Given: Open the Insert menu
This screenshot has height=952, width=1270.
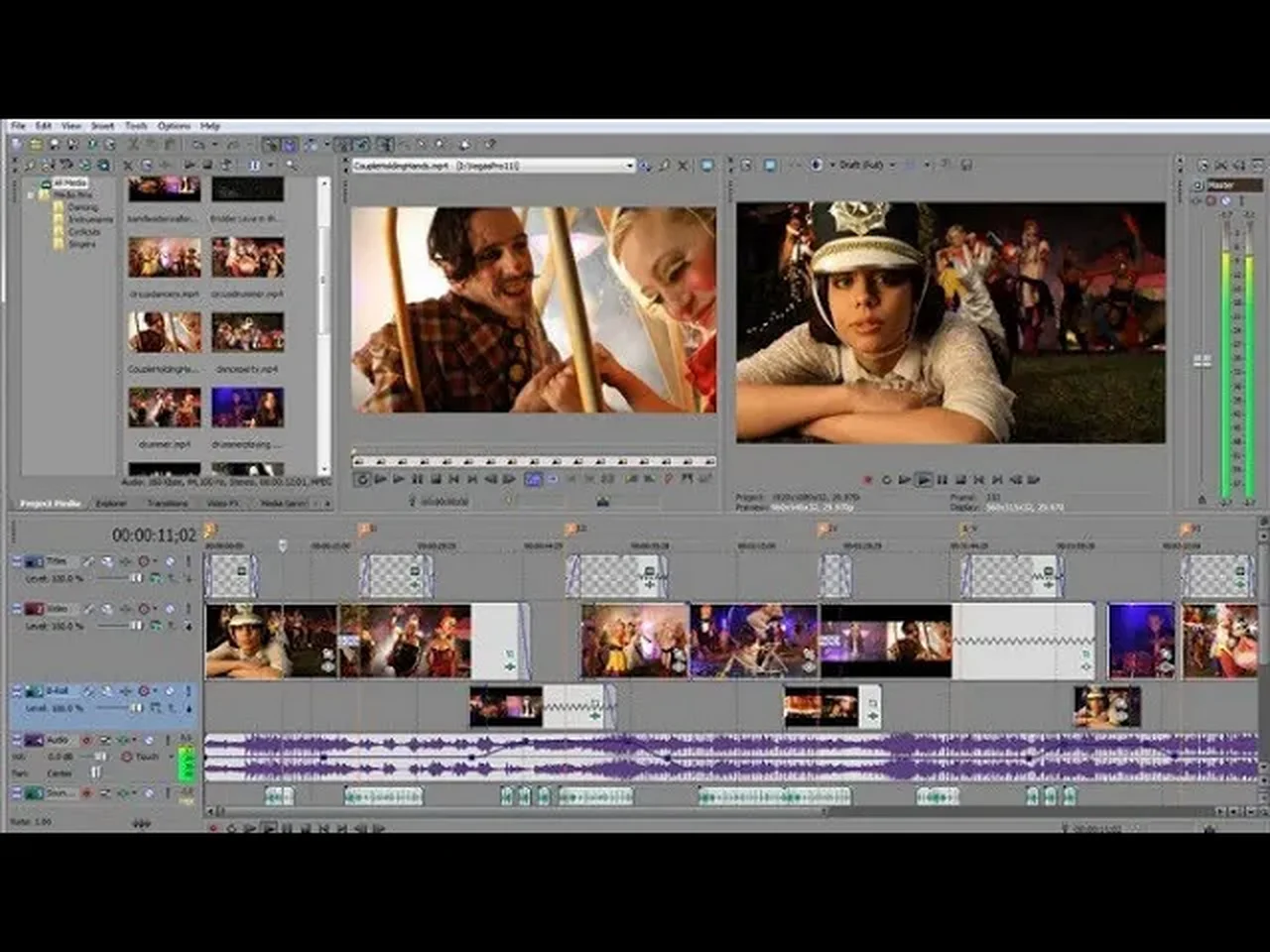Looking at the screenshot, I should coord(102,126).
